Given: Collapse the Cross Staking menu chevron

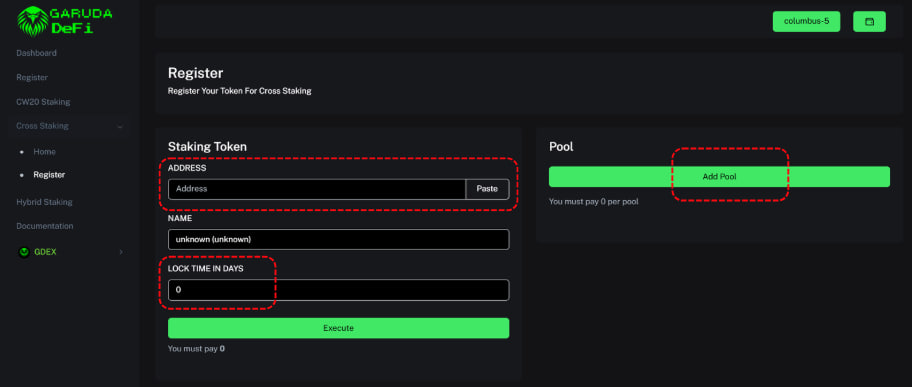Looking at the screenshot, I should [120, 126].
